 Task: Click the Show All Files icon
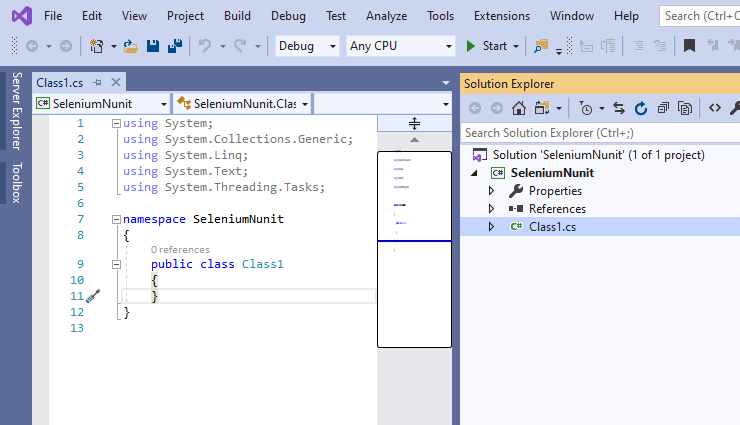point(685,108)
